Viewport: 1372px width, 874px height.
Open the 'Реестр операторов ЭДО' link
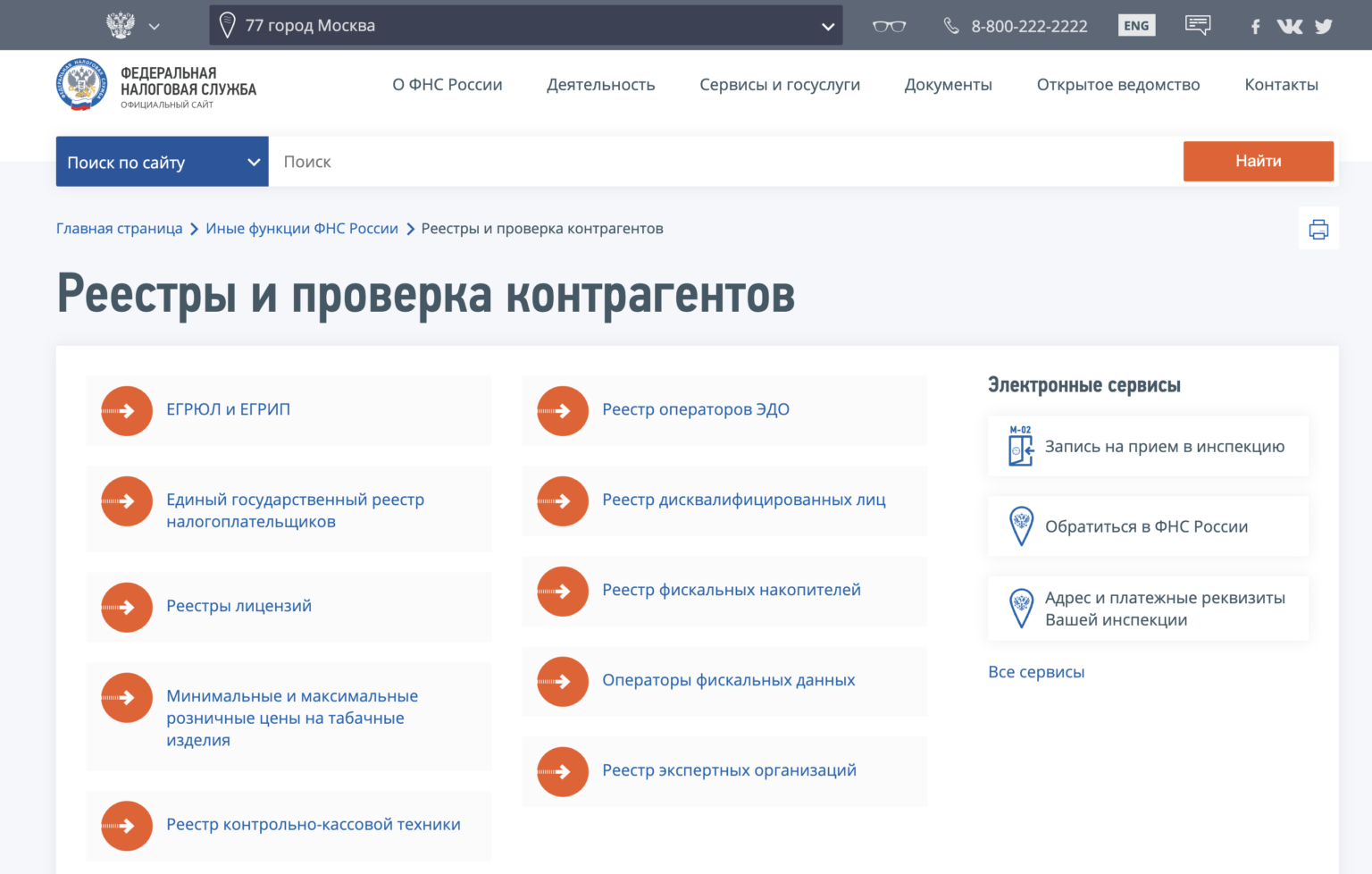coord(696,409)
